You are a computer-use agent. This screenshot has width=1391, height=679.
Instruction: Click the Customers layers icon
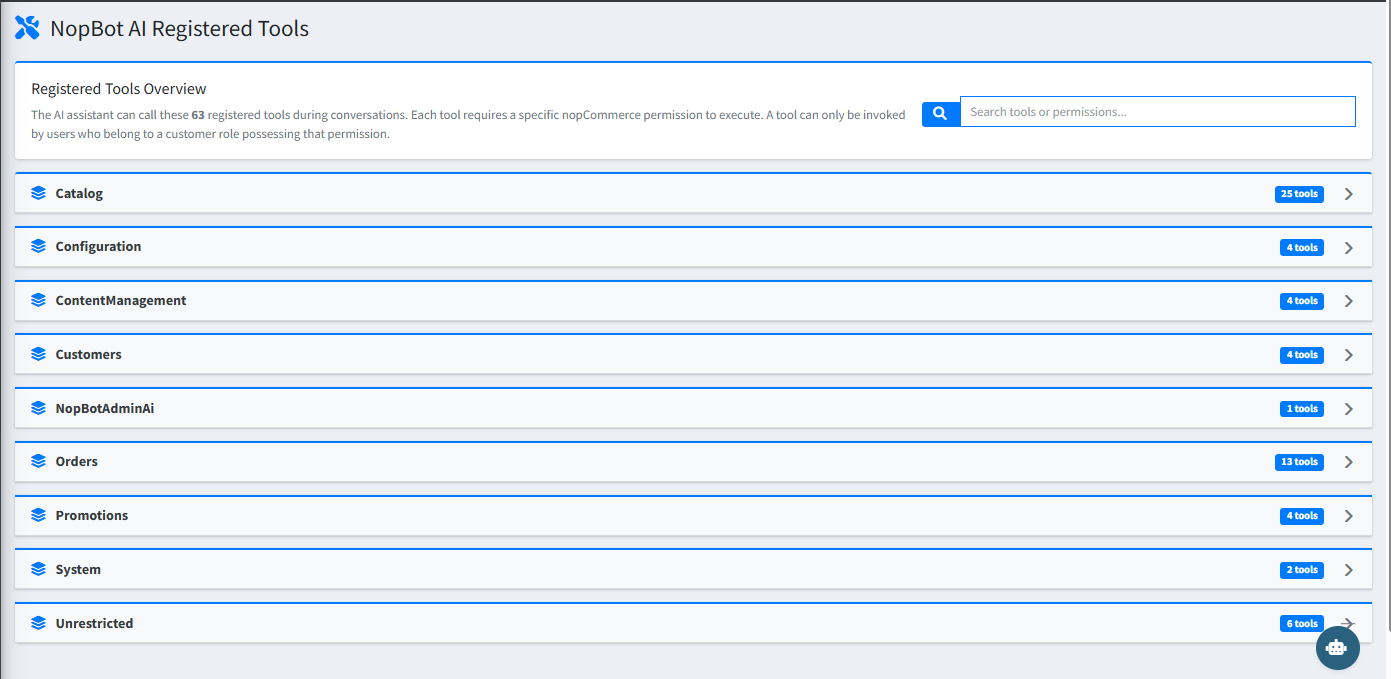click(x=38, y=354)
